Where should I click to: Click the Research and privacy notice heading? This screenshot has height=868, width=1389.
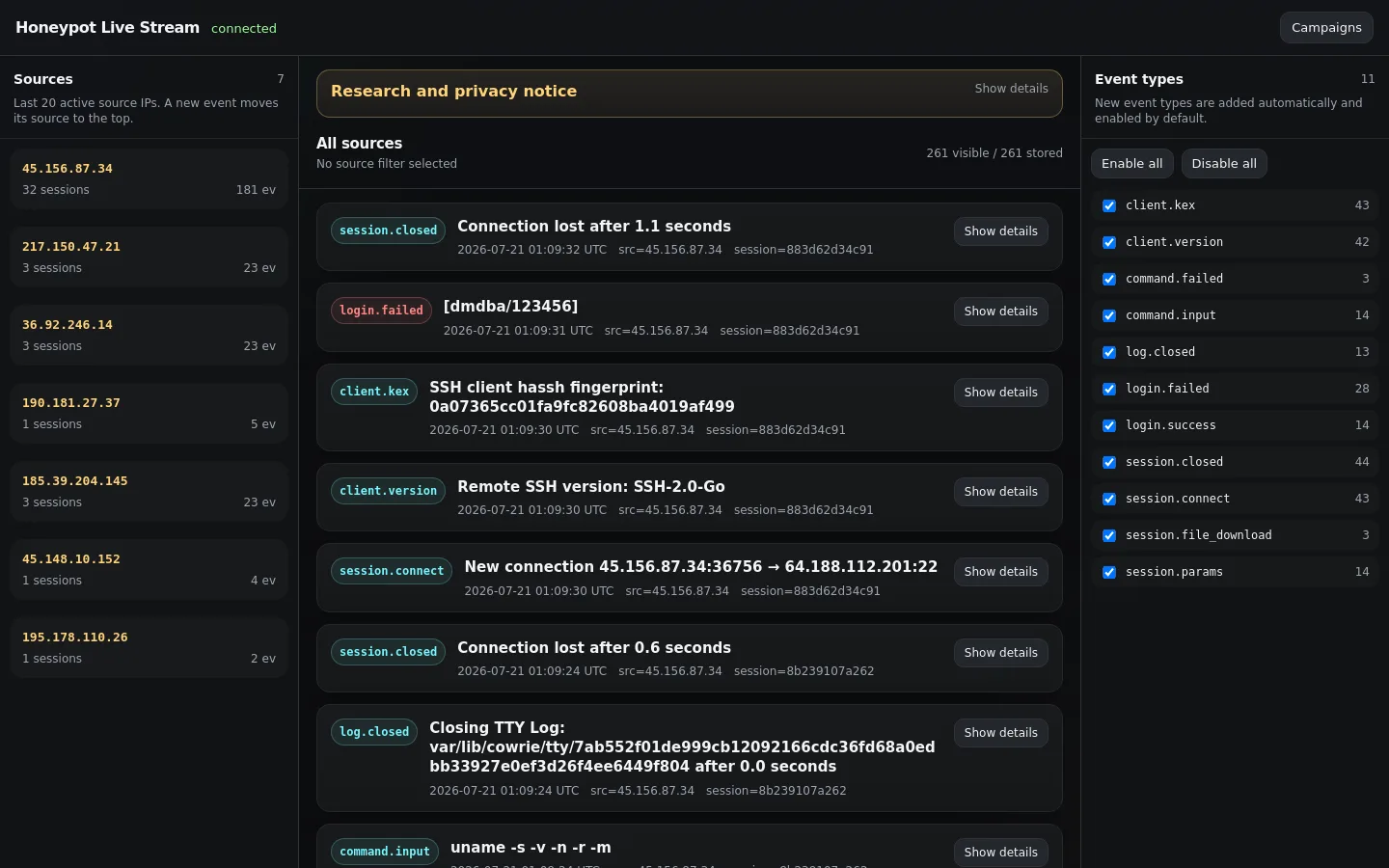coord(453,91)
